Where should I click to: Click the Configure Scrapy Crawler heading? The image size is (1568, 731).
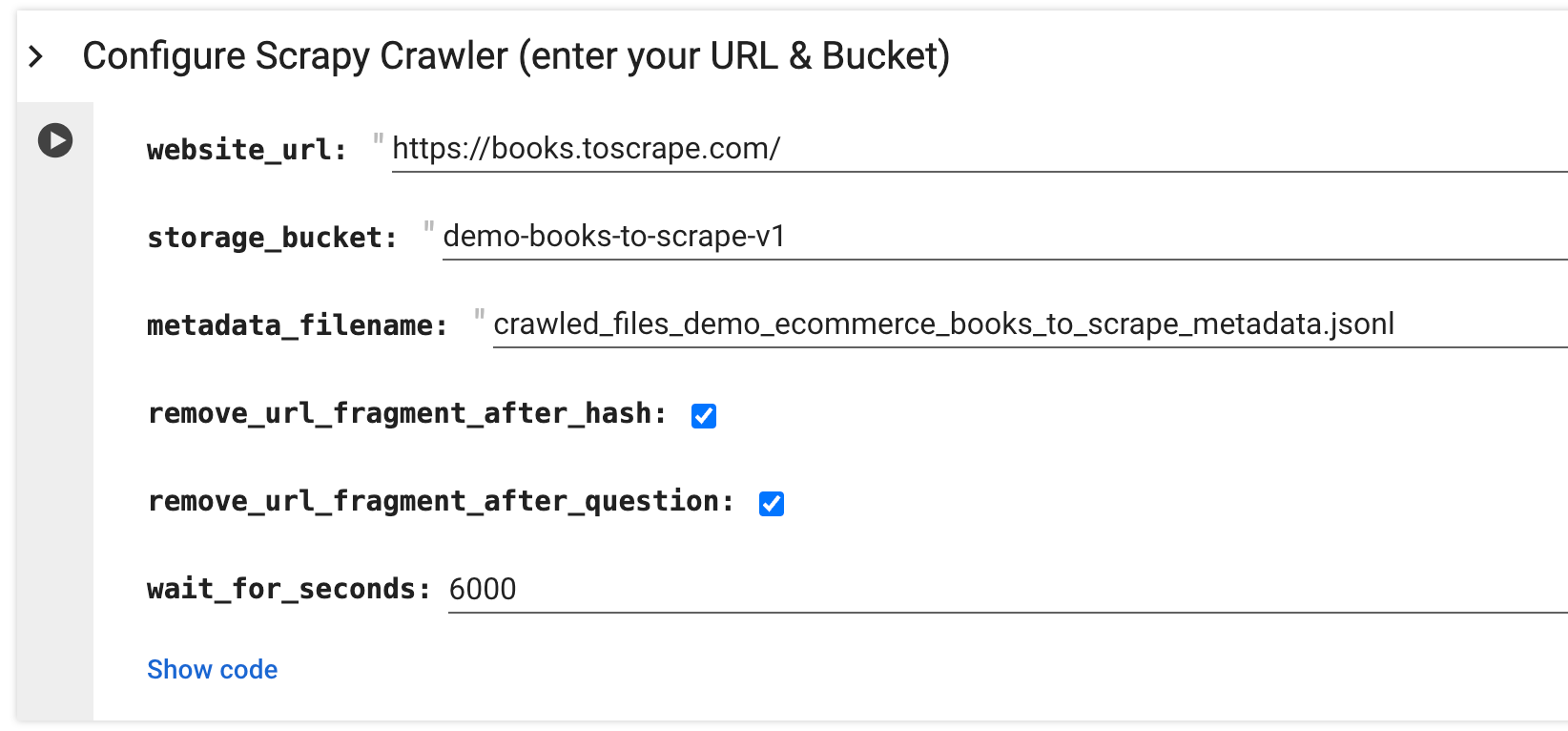516,56
